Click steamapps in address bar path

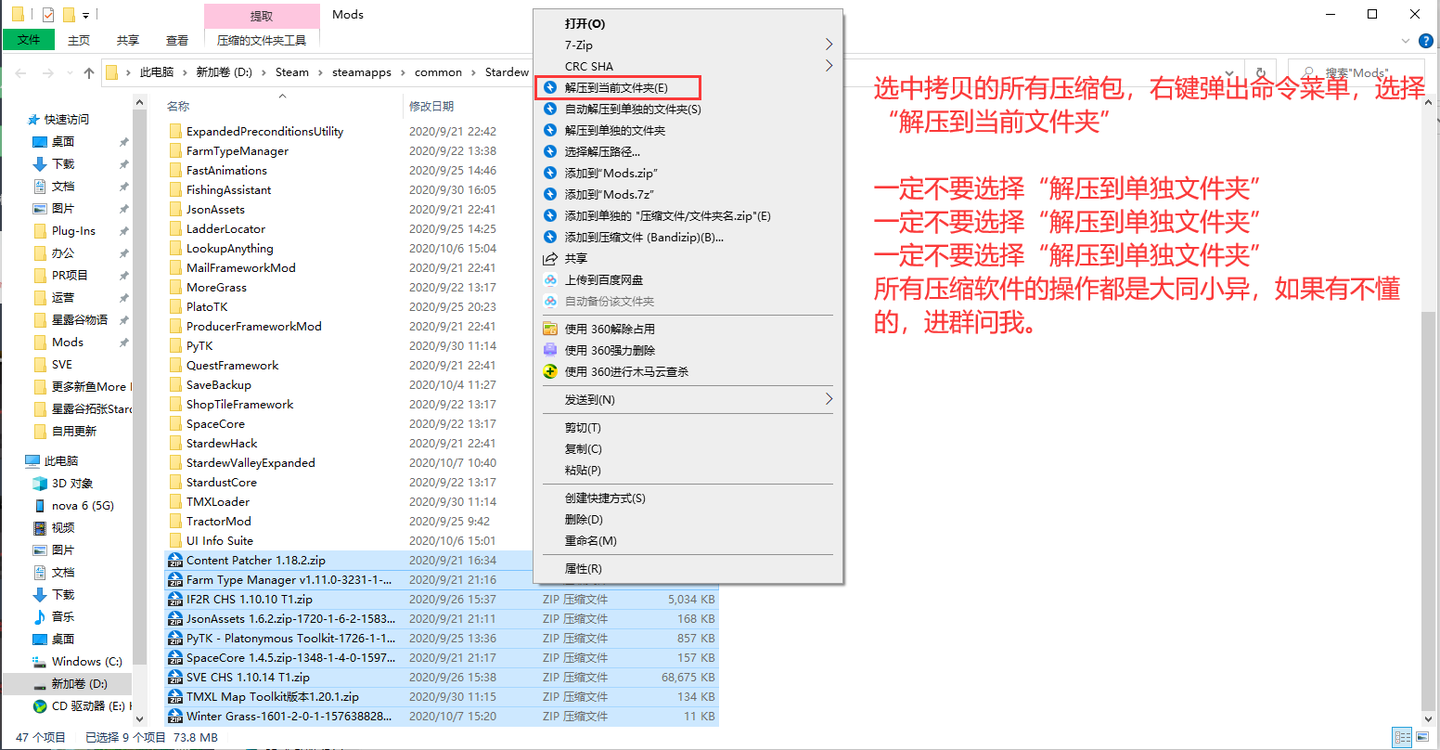coord(362,72)
